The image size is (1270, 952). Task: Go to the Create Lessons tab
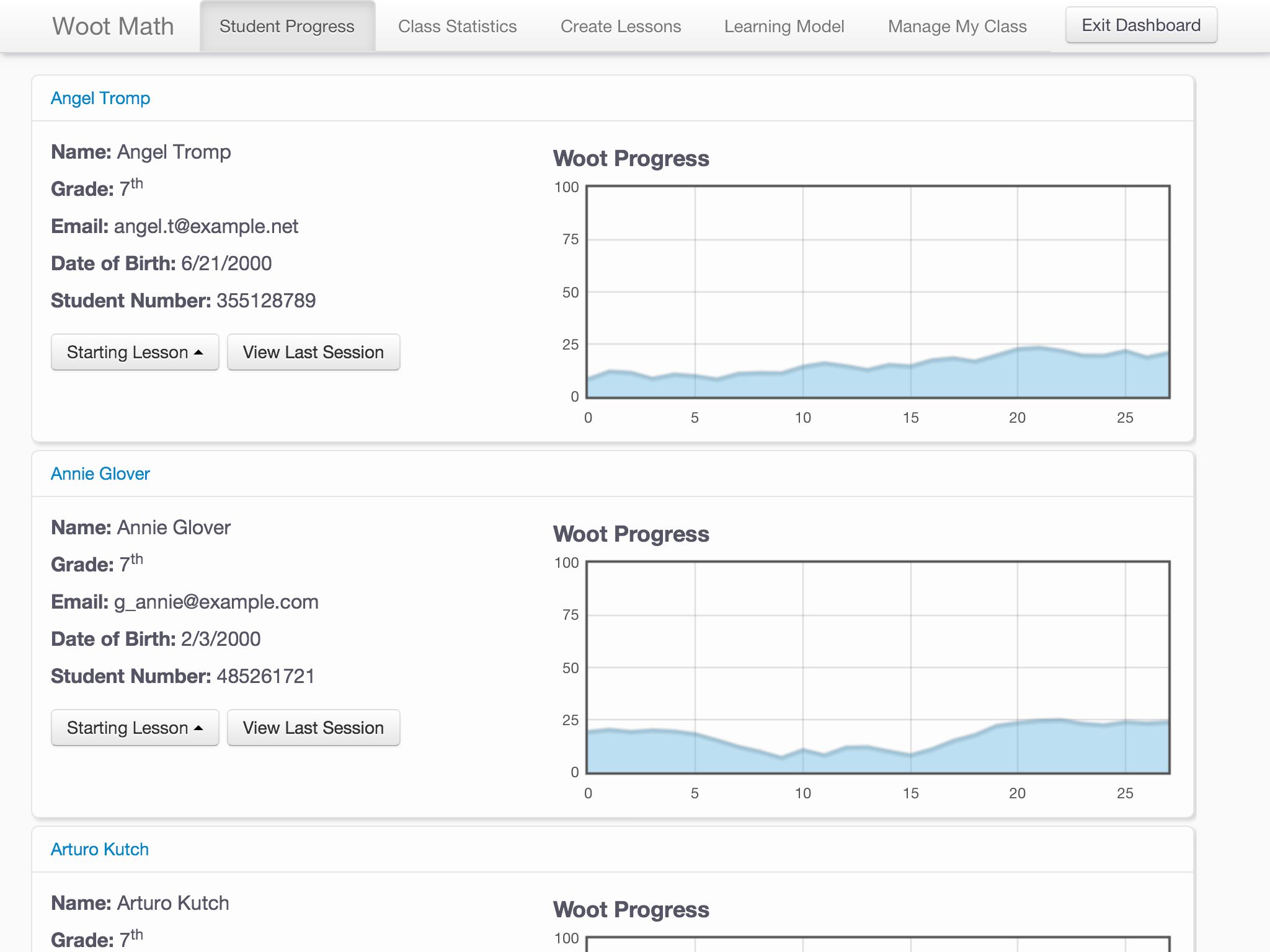tap(620, 26)
